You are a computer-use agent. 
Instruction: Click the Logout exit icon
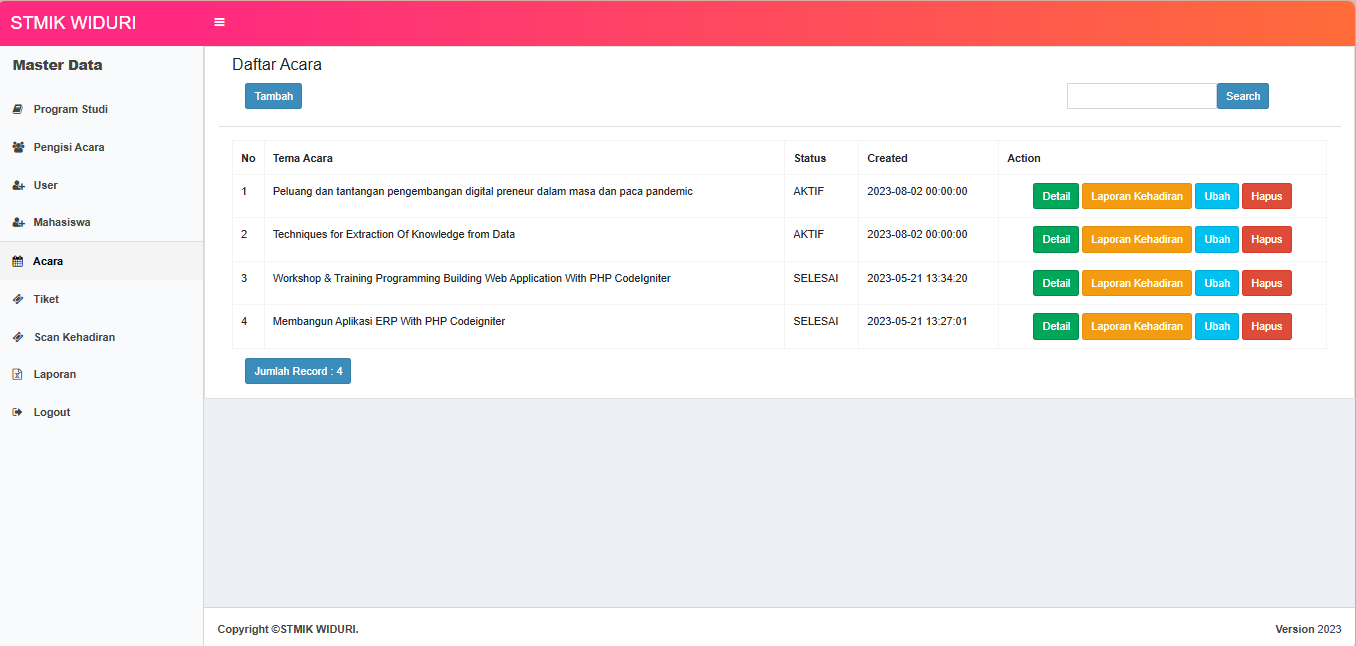pos(17,412)
